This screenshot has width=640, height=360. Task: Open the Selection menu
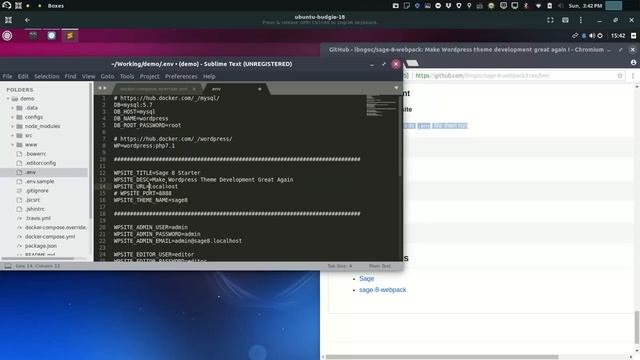pyautogui.click(x=47, y=76)
